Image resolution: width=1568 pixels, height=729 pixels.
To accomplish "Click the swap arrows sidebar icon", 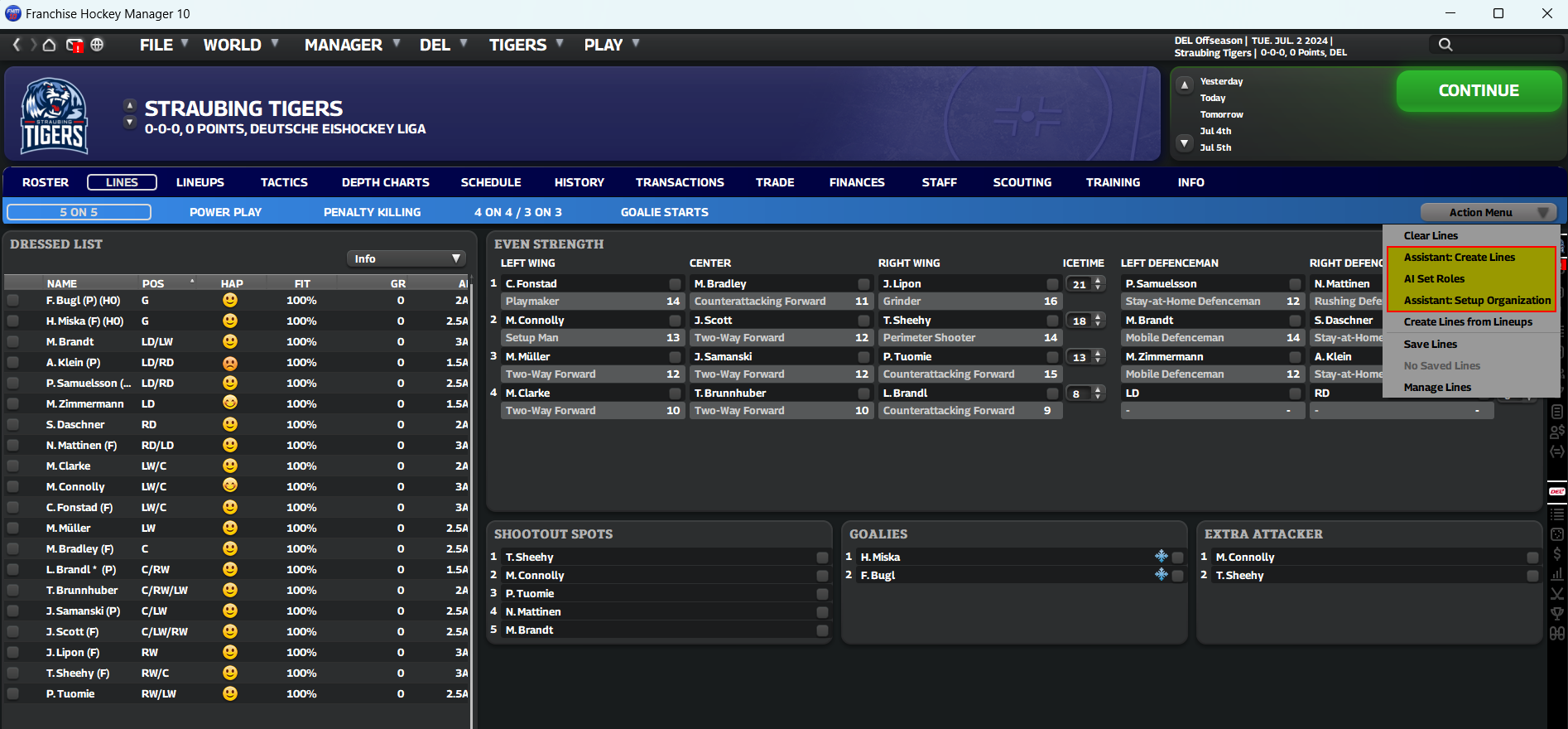I will click(x=1557, y=451).
